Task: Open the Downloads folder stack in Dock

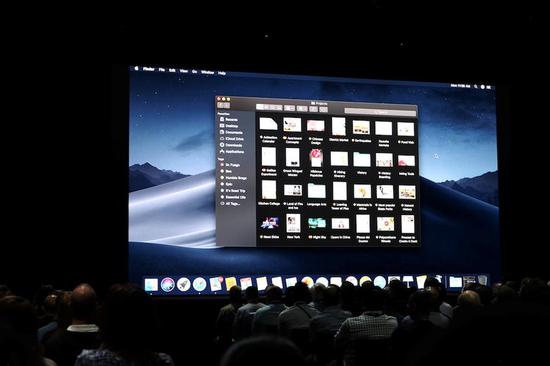Action: tap(455, 281)
